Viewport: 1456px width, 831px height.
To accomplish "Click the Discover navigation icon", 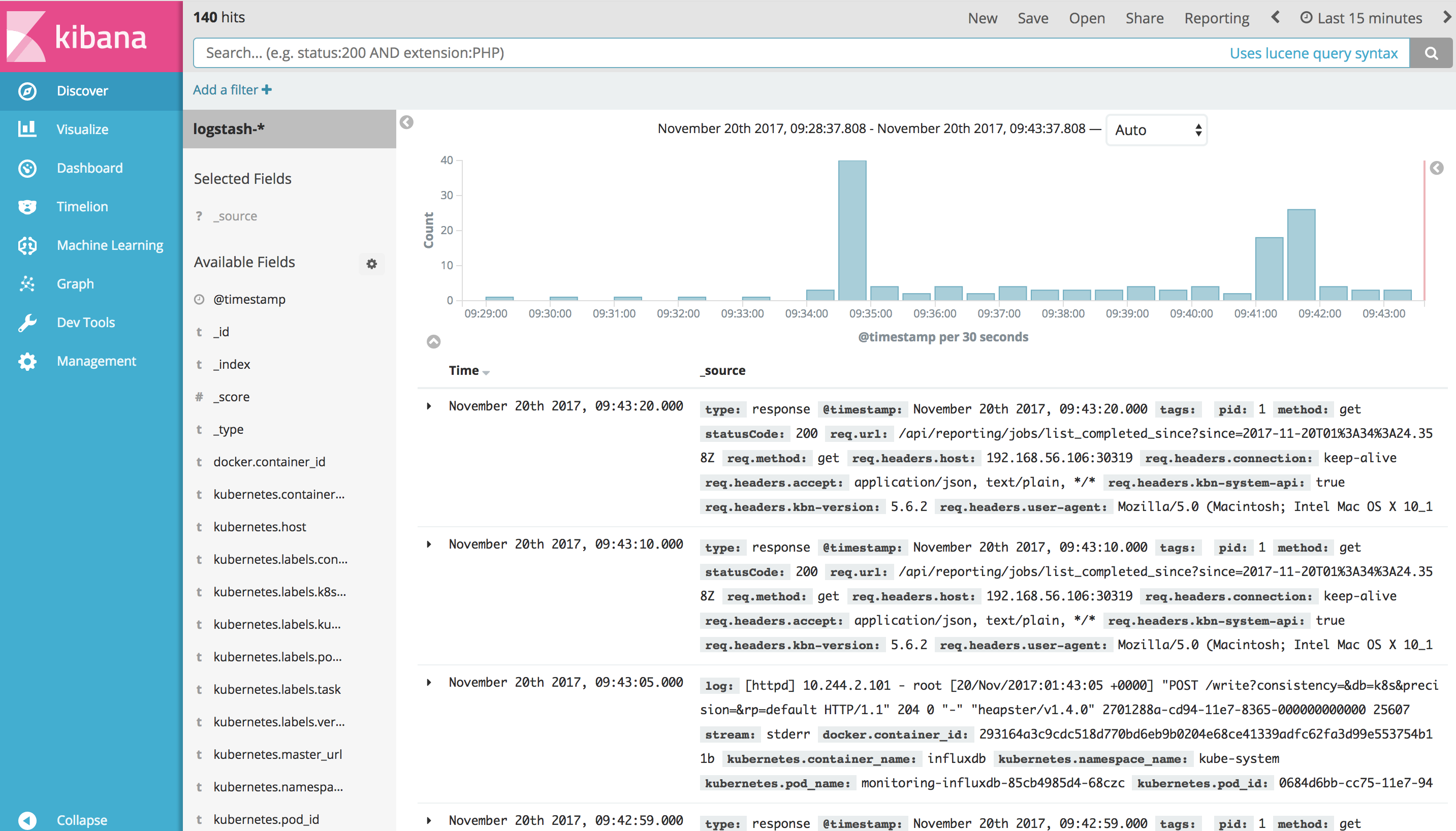I will tap(27, 90).
